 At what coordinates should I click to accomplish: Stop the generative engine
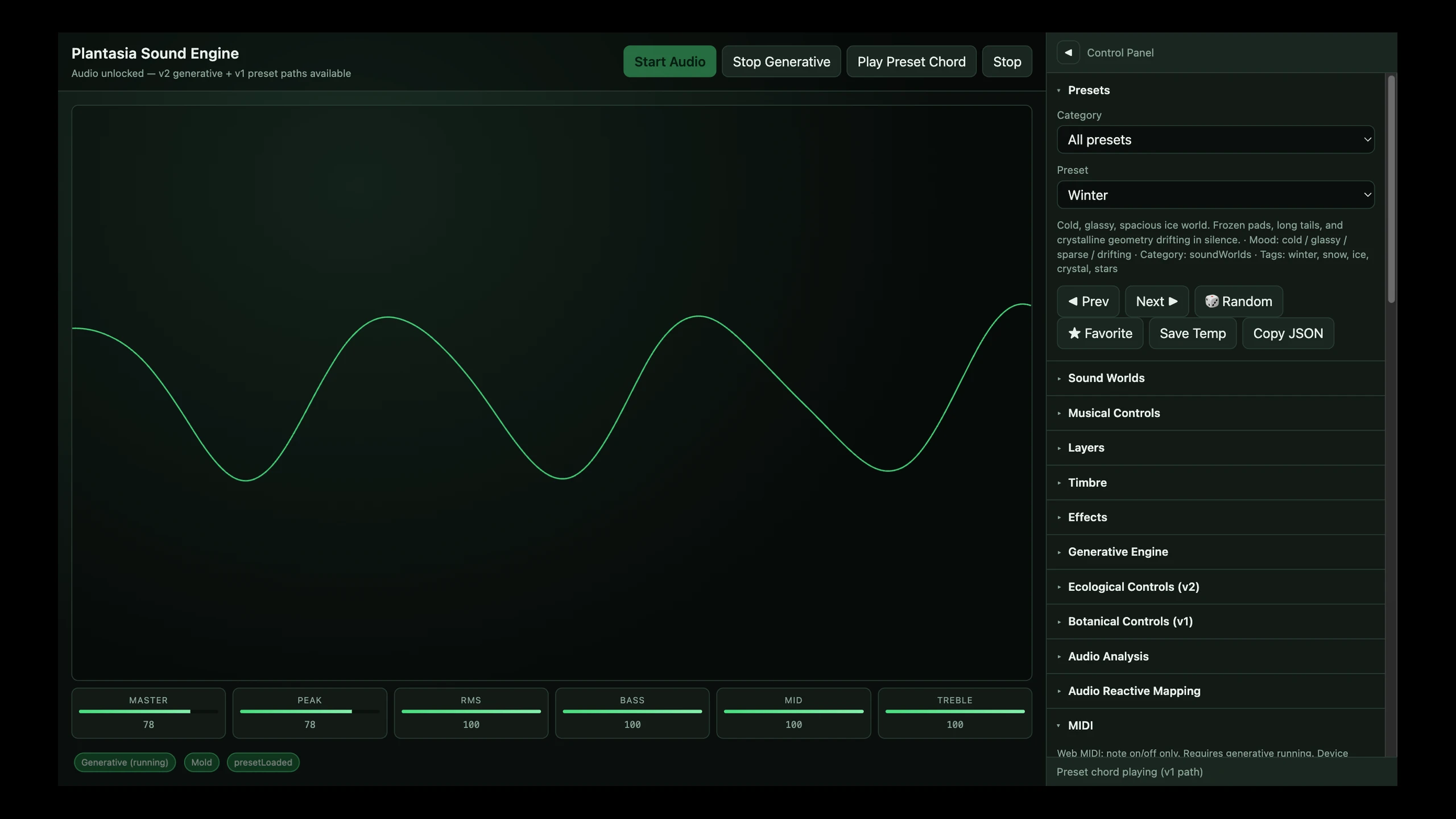coord(781,61)
